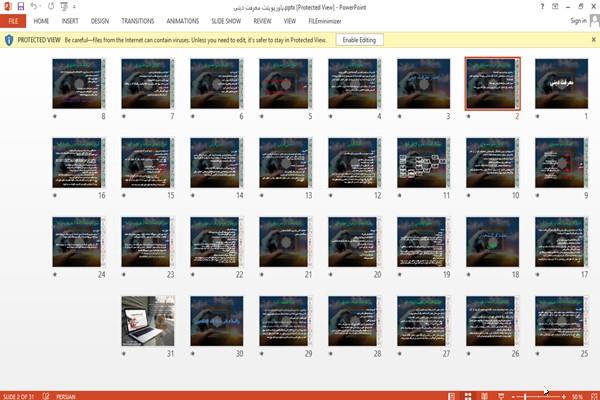Click the PowerPoint application icon
This screenshot has height=400, width=600.
pyautogui.click(x=7, y=6)
